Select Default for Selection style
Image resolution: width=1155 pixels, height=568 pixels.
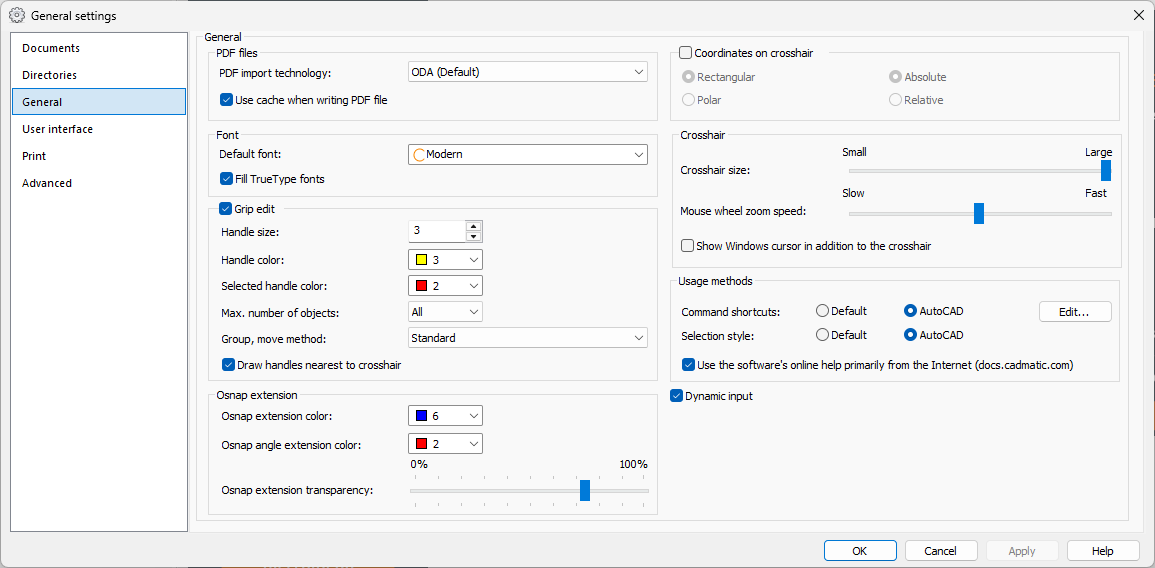tap(823, 335)
